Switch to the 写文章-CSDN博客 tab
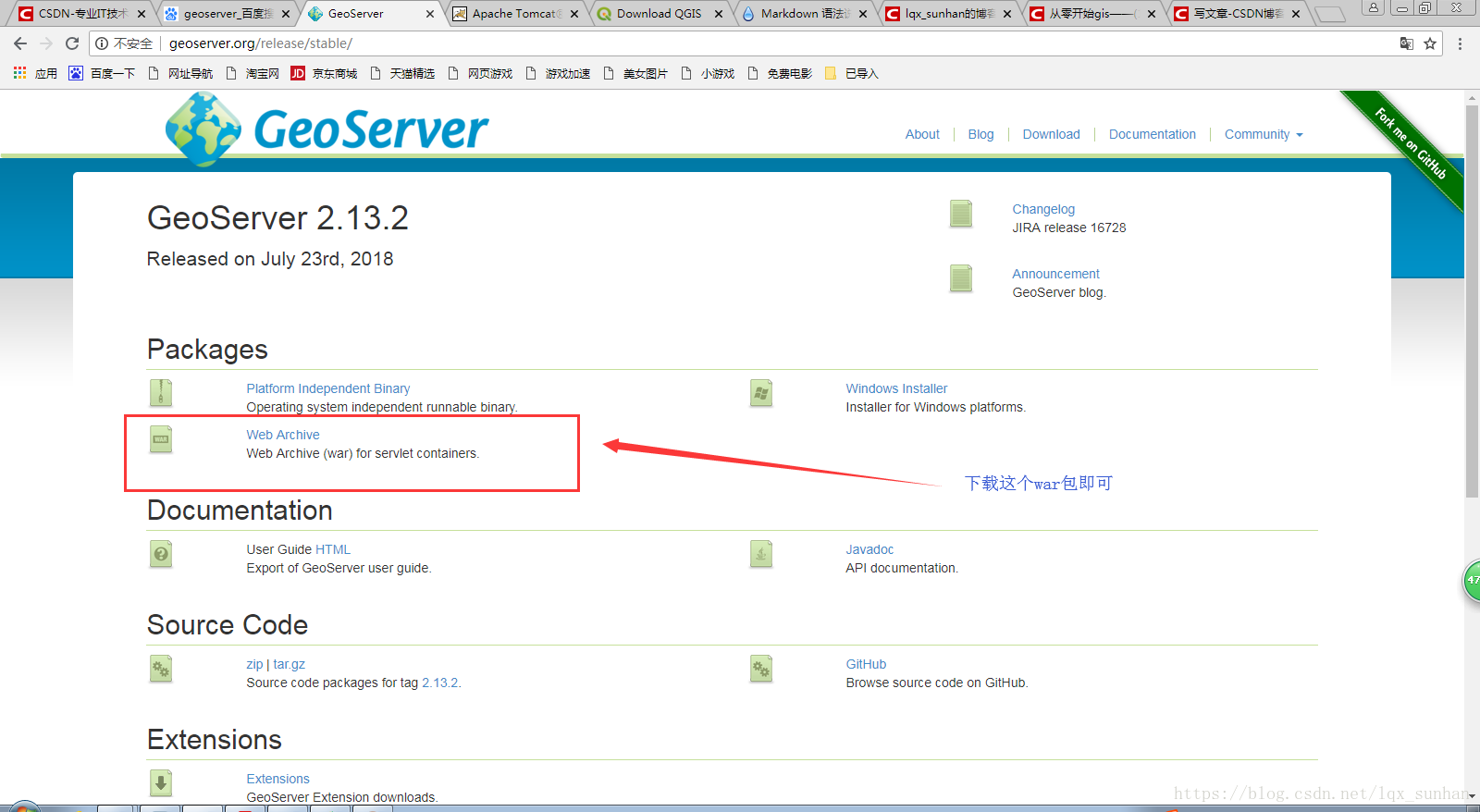The image size is (1480, 812). click(1237, 14)
